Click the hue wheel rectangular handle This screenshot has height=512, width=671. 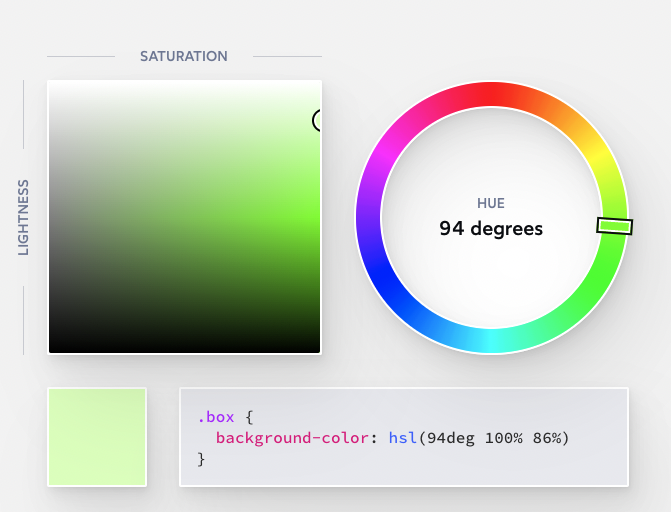[x=615, y=226]
